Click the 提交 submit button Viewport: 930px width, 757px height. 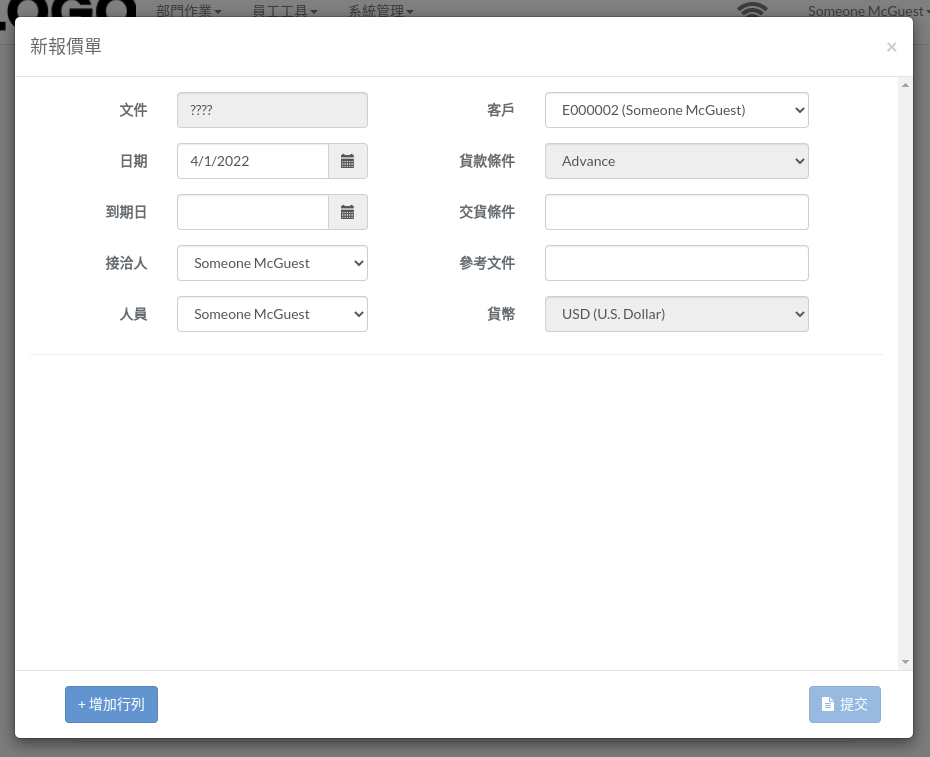[845, 704]
